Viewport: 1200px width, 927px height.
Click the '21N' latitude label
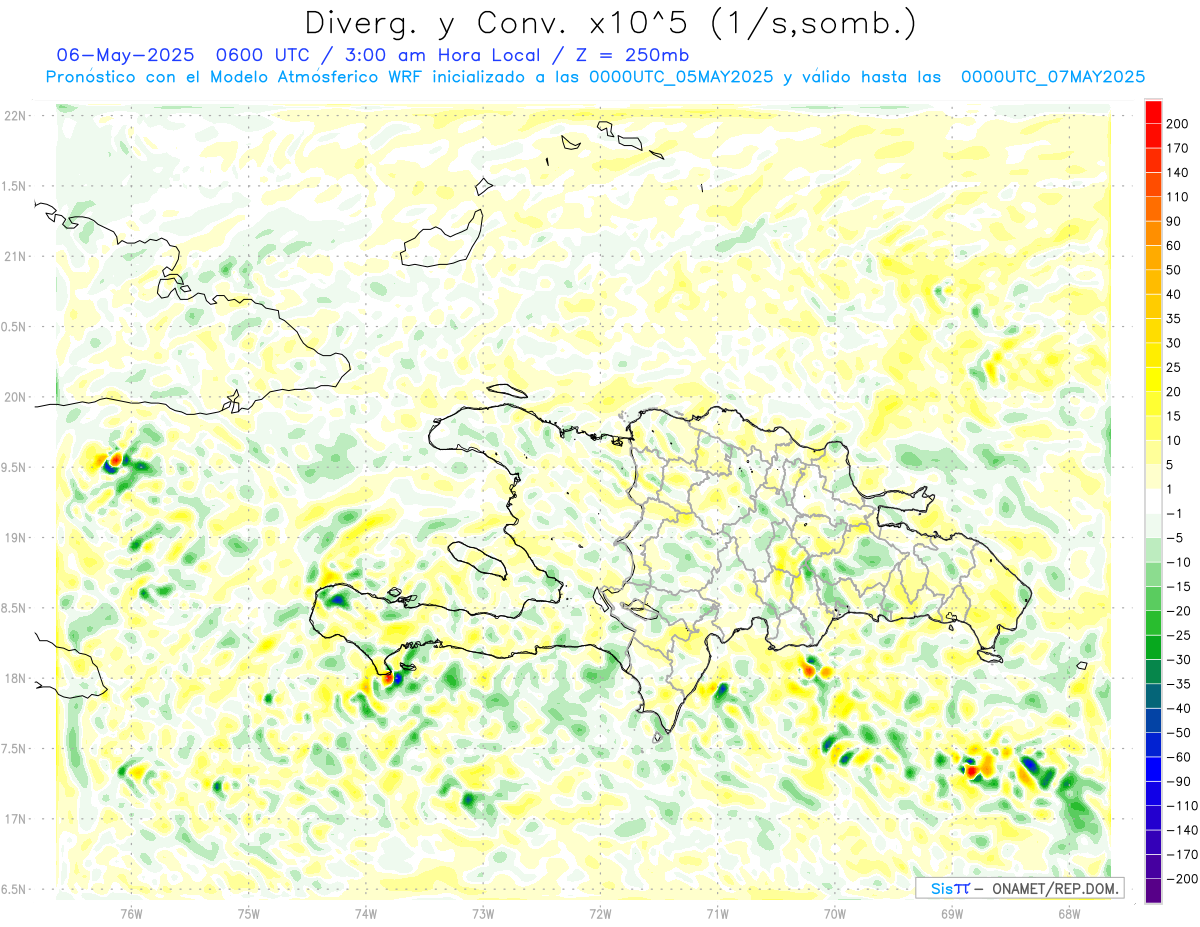(15, 256)
